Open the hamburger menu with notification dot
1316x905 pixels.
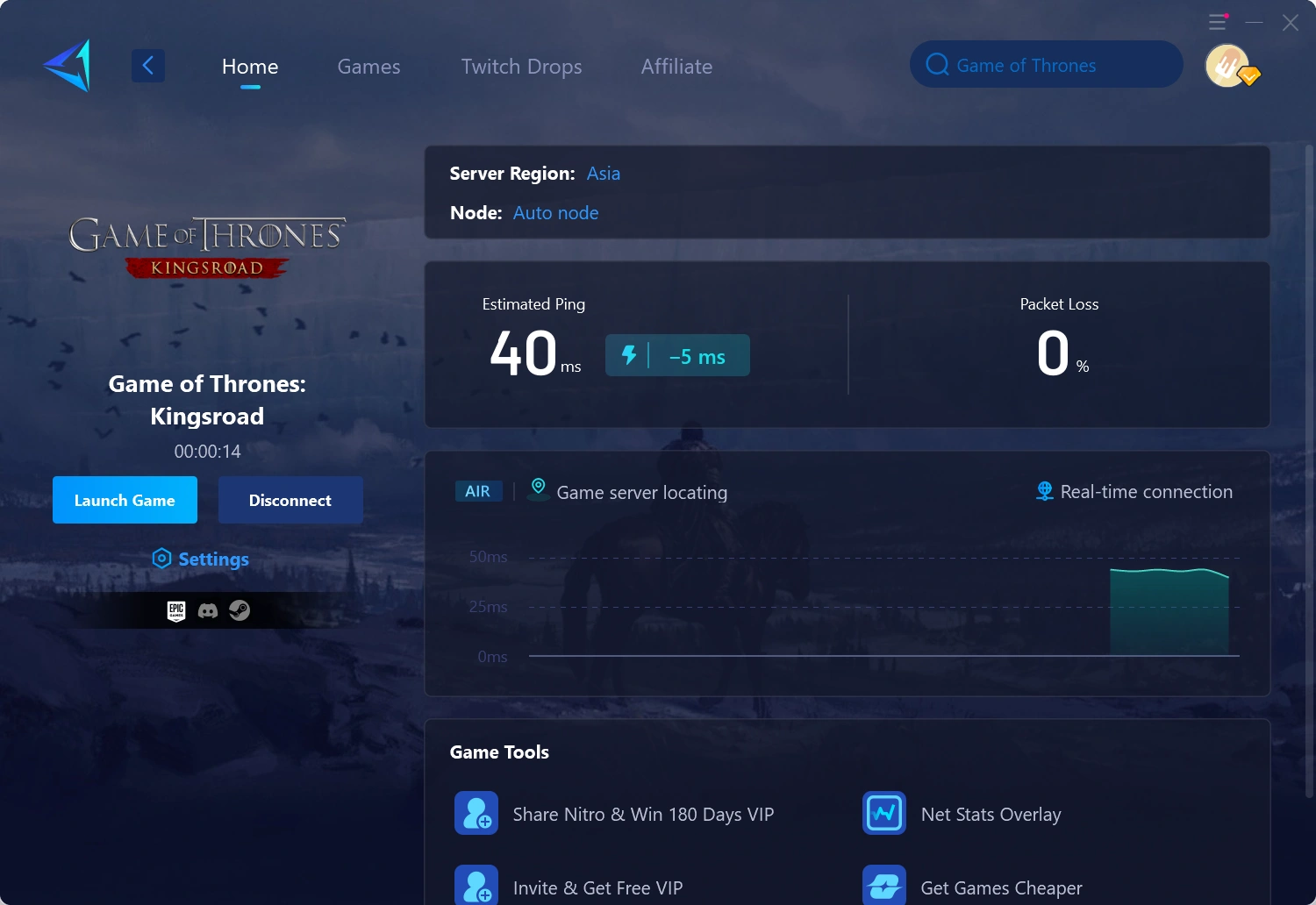coord(1219,22)
